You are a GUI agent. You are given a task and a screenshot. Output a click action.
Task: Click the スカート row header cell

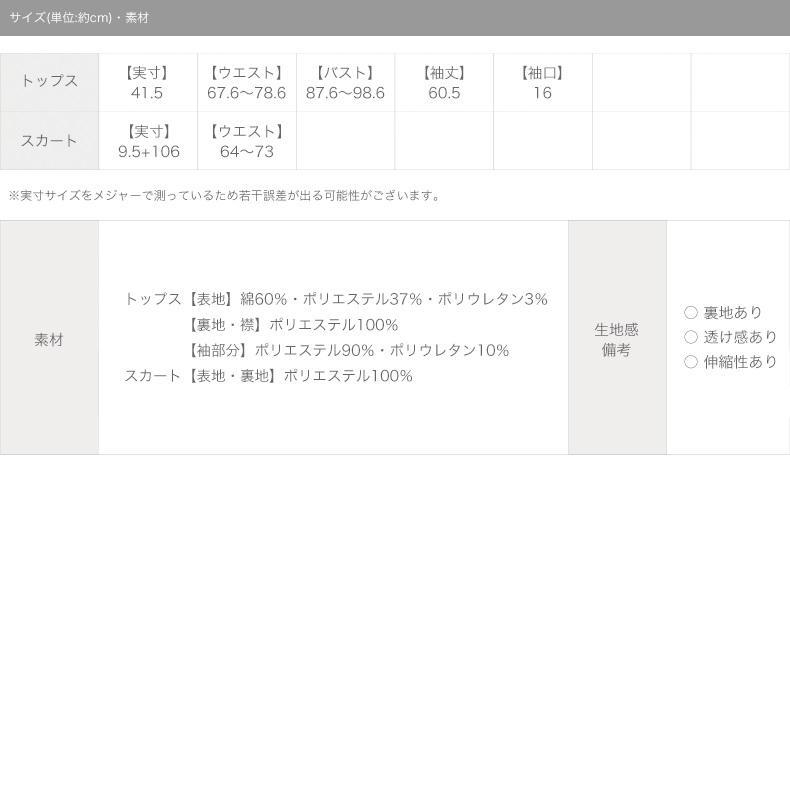(49, 141)
